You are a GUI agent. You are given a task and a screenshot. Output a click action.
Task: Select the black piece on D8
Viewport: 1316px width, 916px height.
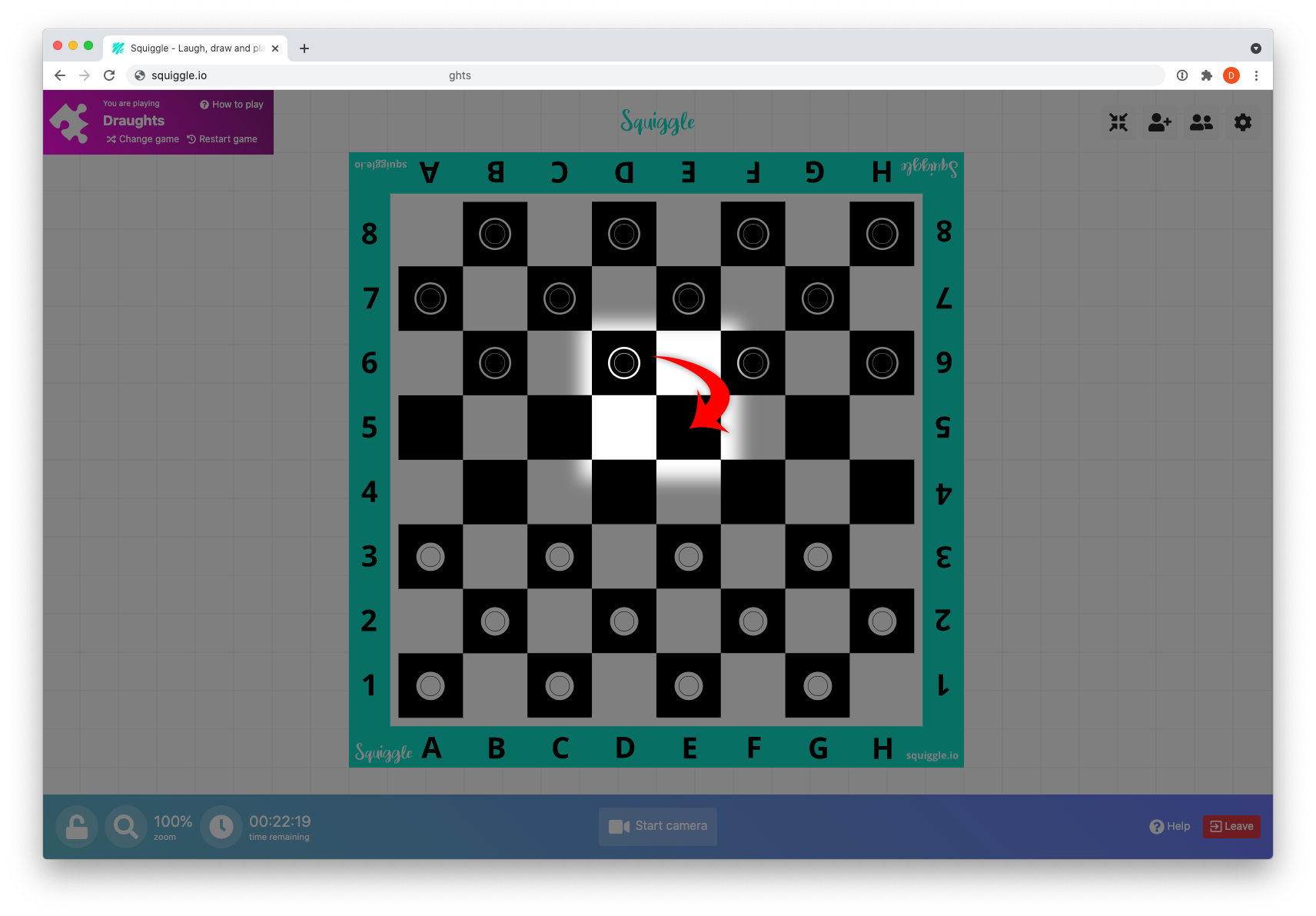click(x=624, y=234)
